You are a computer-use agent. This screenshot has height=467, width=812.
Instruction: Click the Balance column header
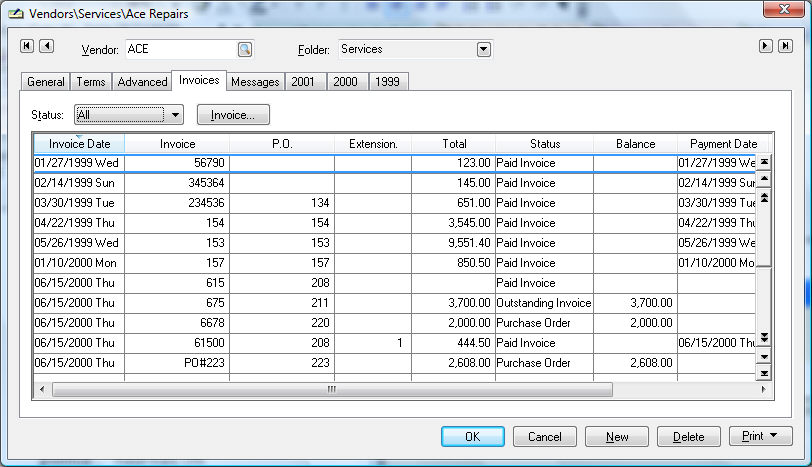pyautogui.click(x=635, y=144)
